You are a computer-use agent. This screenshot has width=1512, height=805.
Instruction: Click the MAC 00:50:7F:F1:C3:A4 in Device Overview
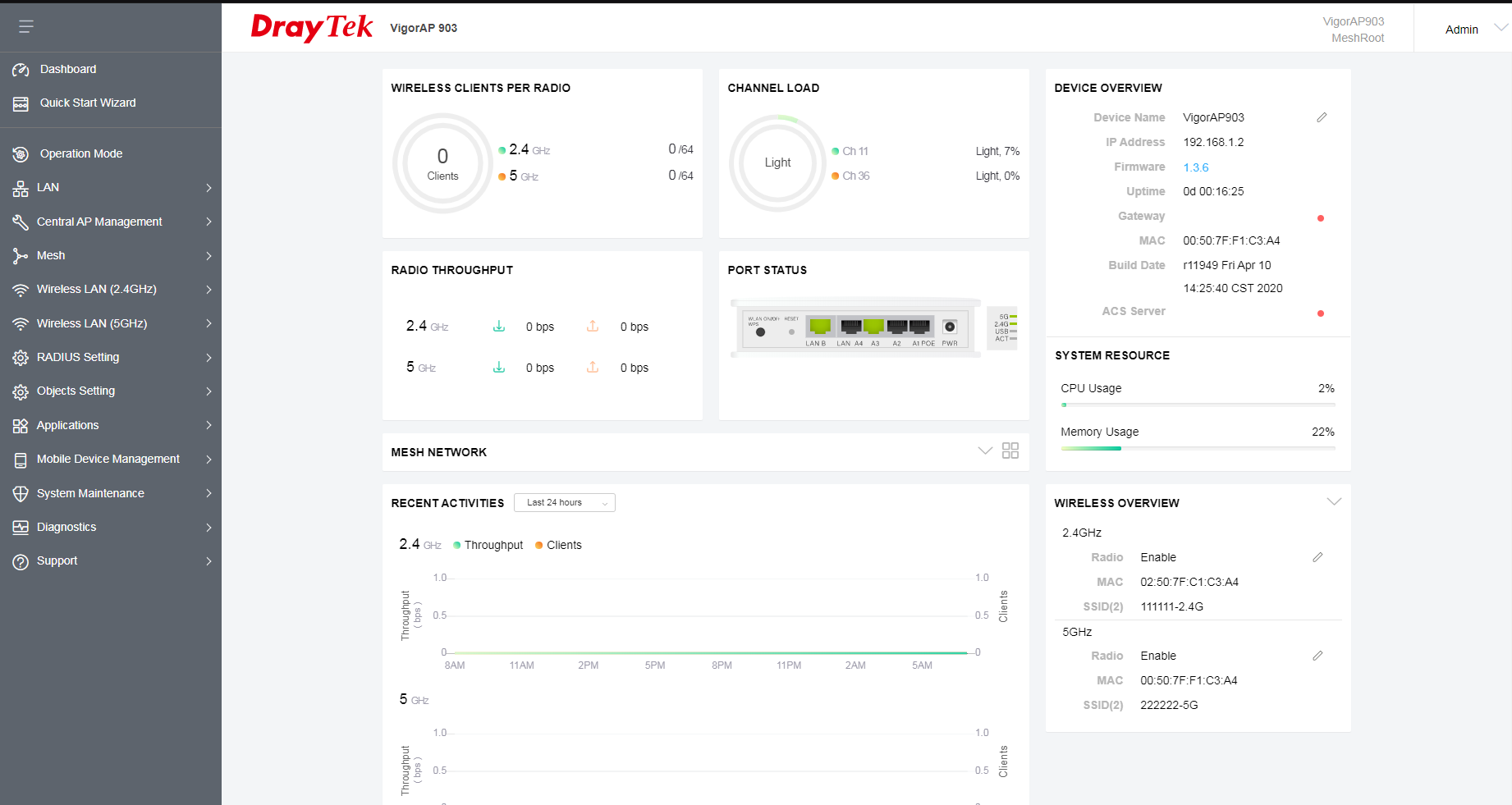click(x=1231, y=240)
